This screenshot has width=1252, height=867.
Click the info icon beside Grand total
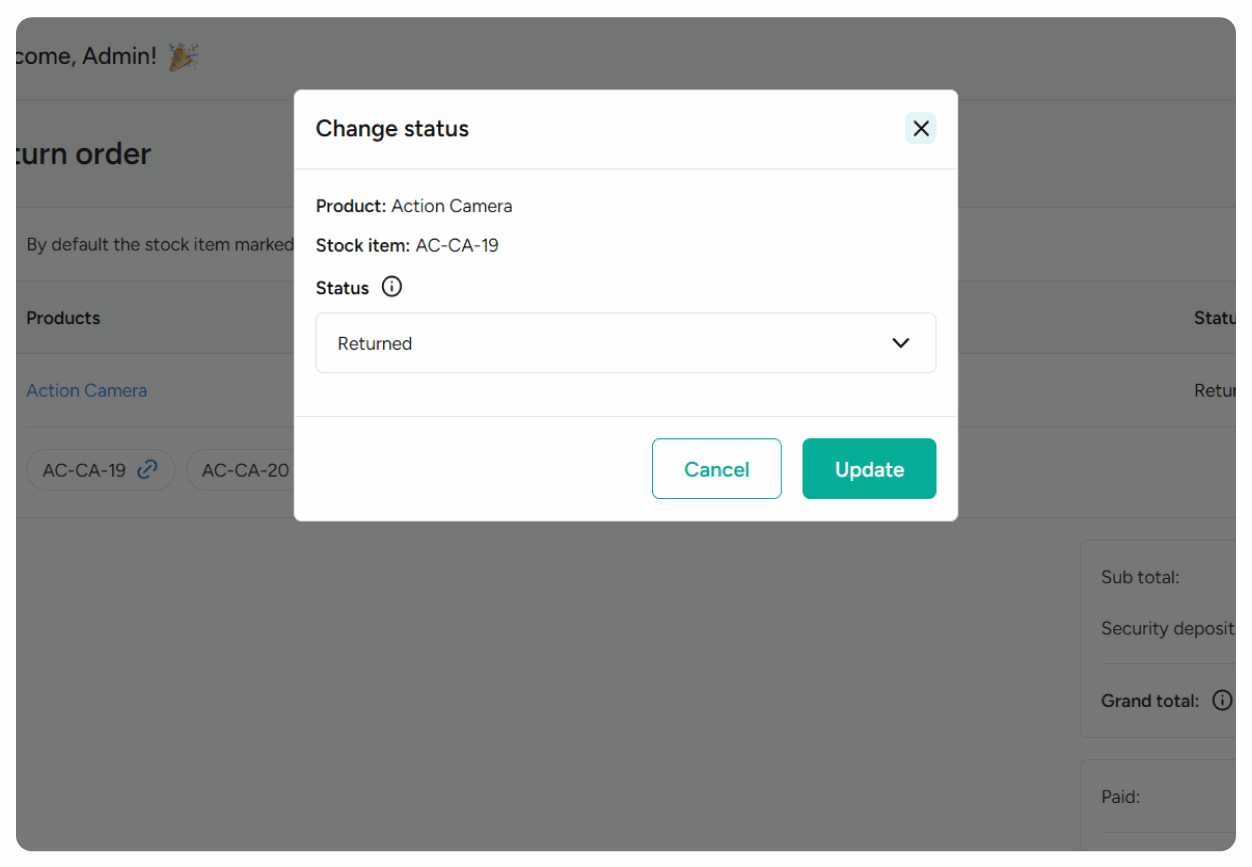(x=1222, y=700)
